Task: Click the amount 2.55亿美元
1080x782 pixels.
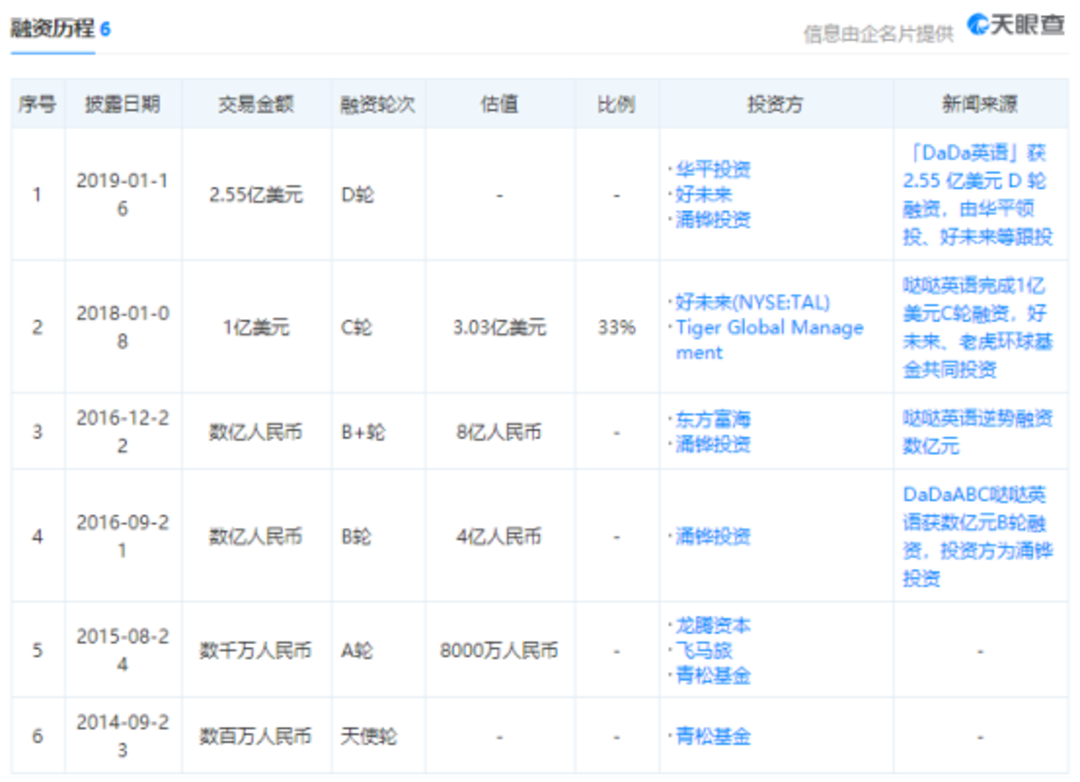Action: coord(256,194)
